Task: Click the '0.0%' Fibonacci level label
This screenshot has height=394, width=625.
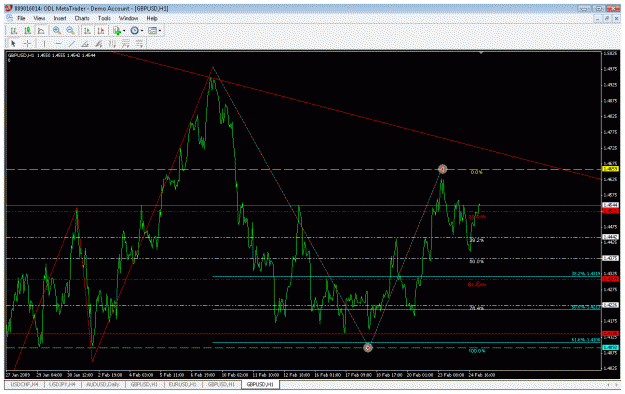Action: click(x=476, y=172)
